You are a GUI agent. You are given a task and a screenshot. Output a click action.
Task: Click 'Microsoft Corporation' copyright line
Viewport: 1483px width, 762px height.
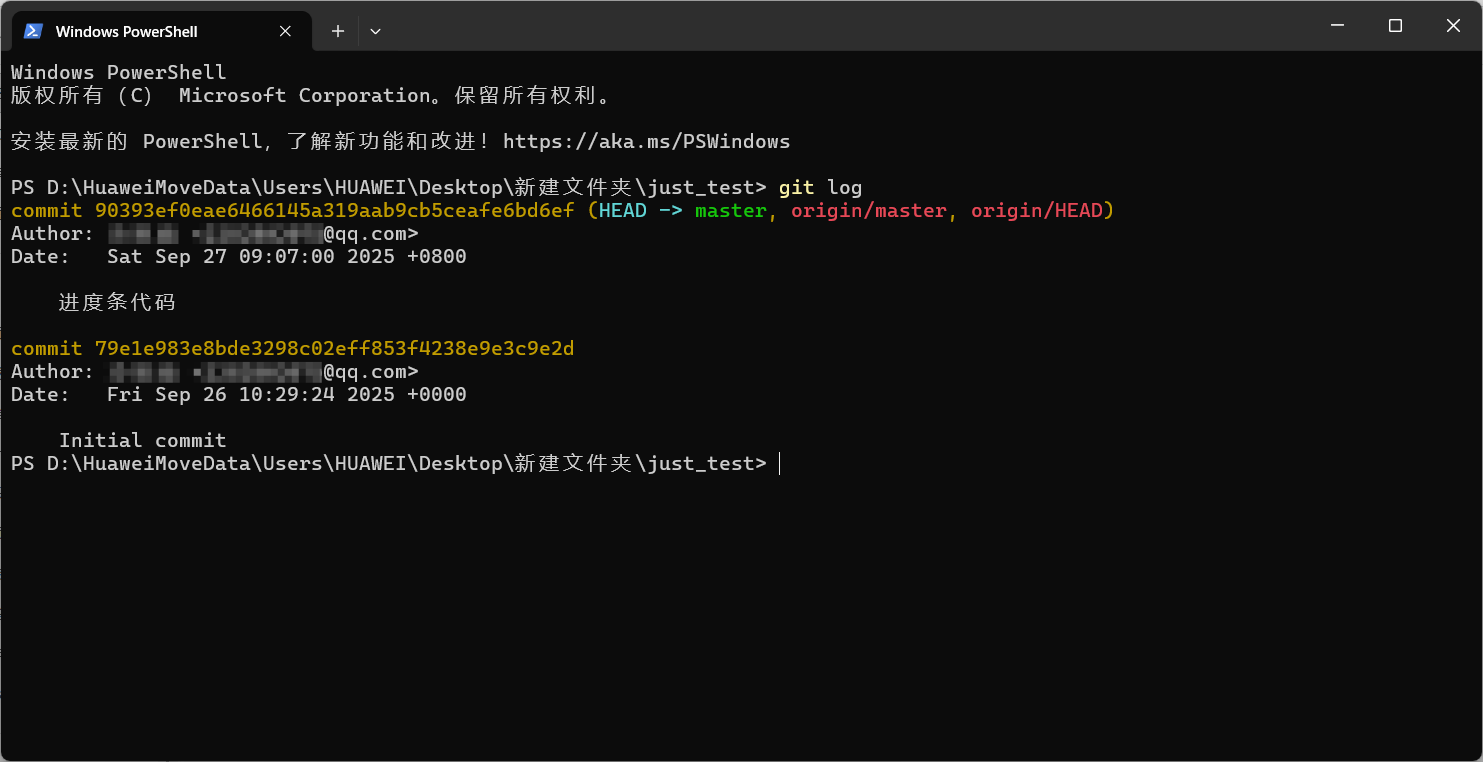(311, 96)
